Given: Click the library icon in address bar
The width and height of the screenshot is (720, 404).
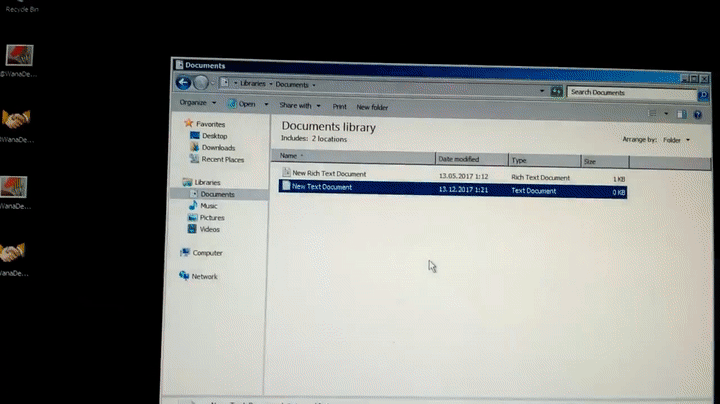Looking at the screenshot, I should (225, 83).
